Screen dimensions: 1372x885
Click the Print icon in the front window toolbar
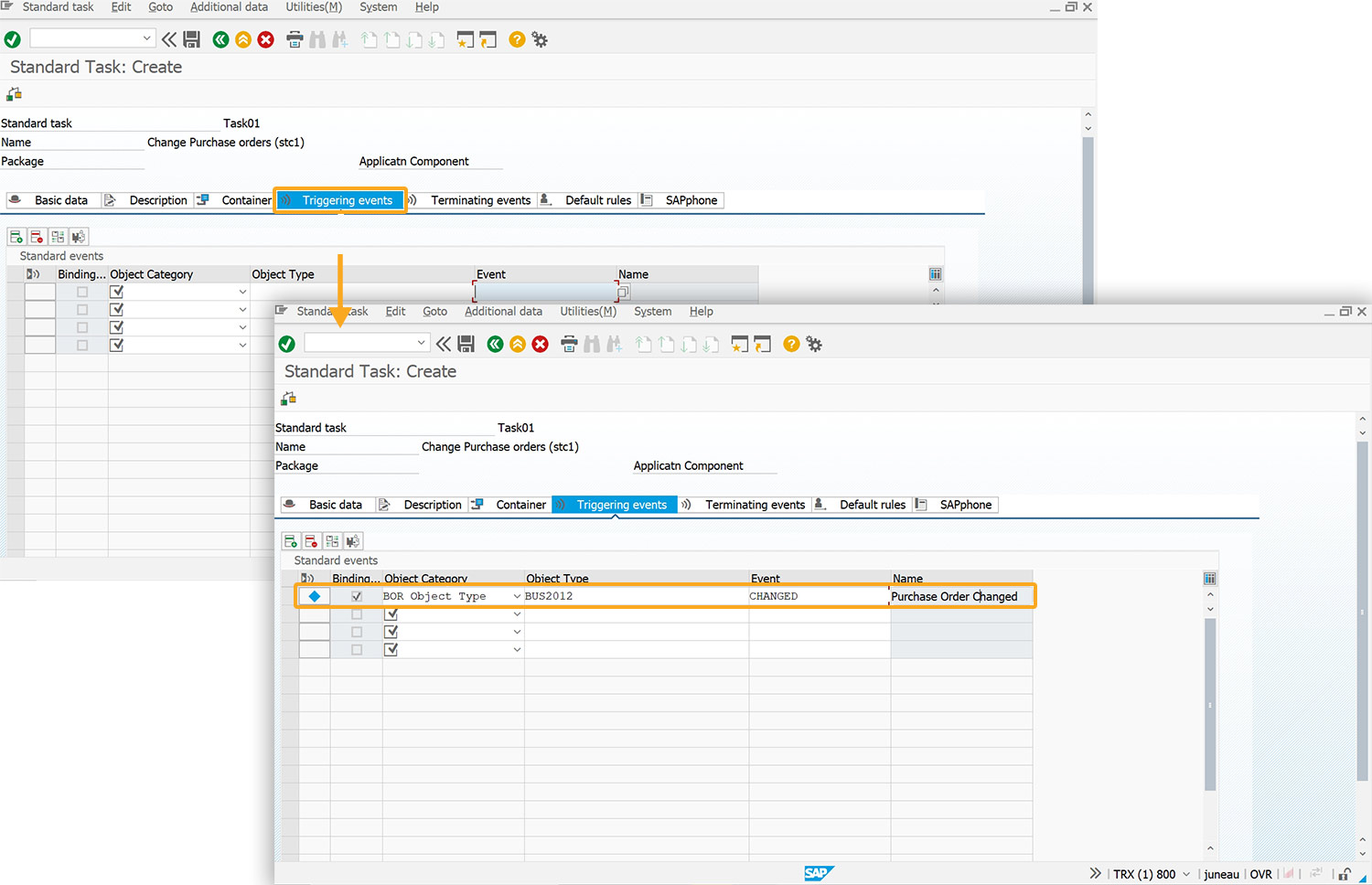[569, 344]
